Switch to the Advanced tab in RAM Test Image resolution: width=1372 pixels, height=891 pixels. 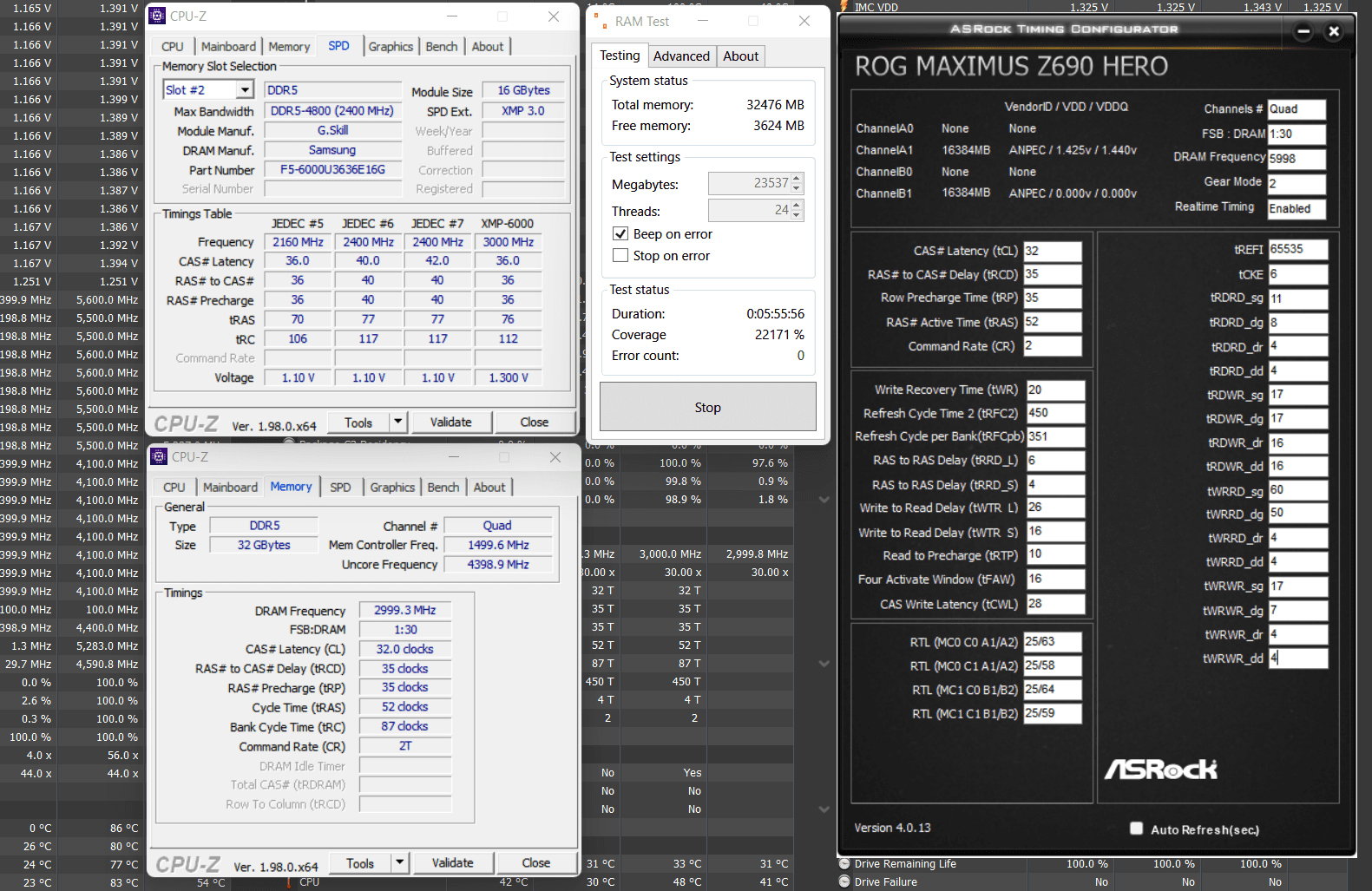[x=681, y=56]
